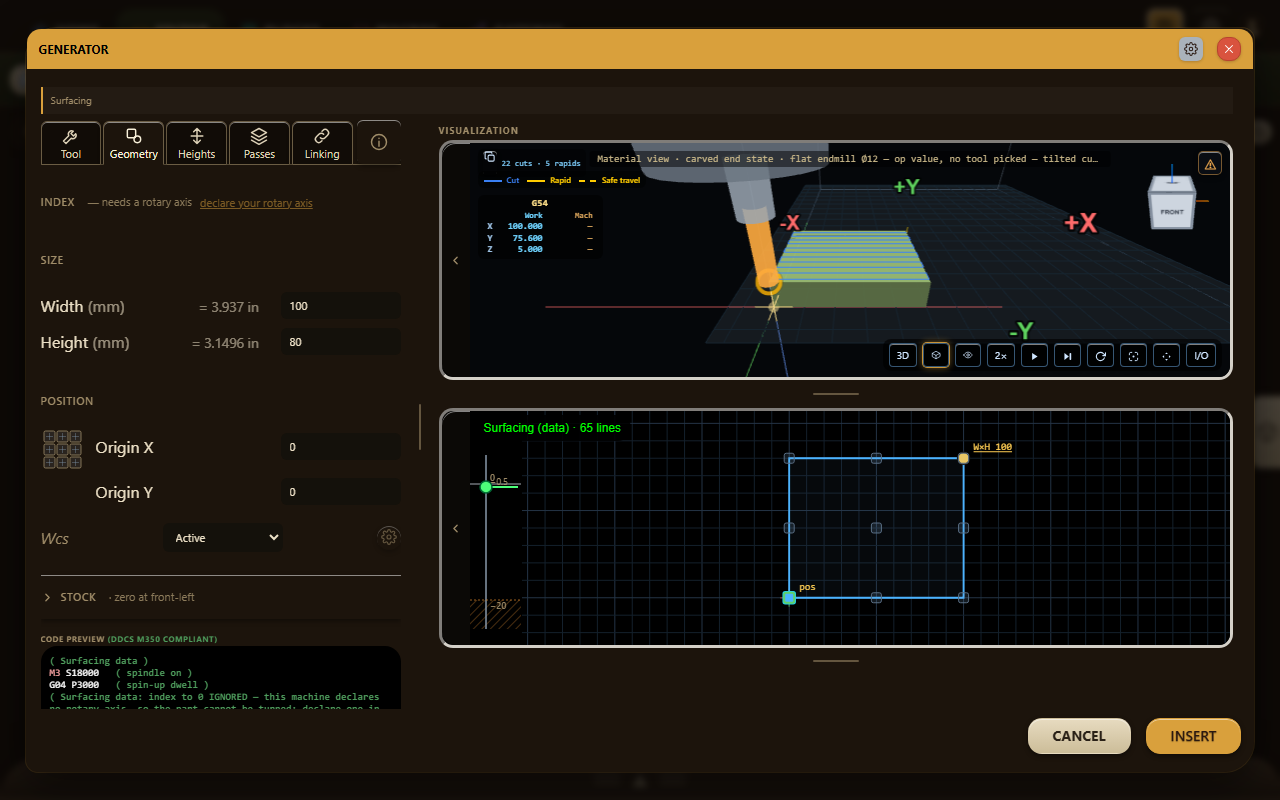The width and height of the screenshot is (1280, 800).
Task: Open the anchor grid origin picker
Action: (62, 449)
